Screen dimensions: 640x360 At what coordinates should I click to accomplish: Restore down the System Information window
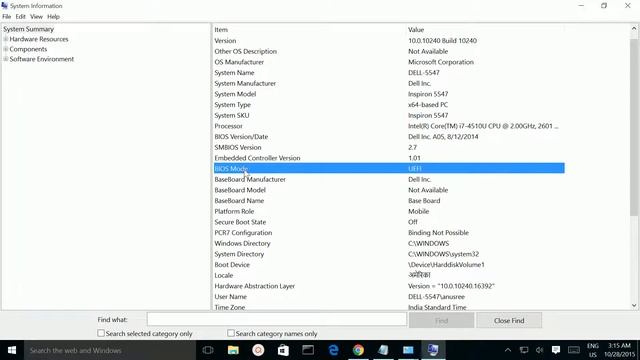604,6
